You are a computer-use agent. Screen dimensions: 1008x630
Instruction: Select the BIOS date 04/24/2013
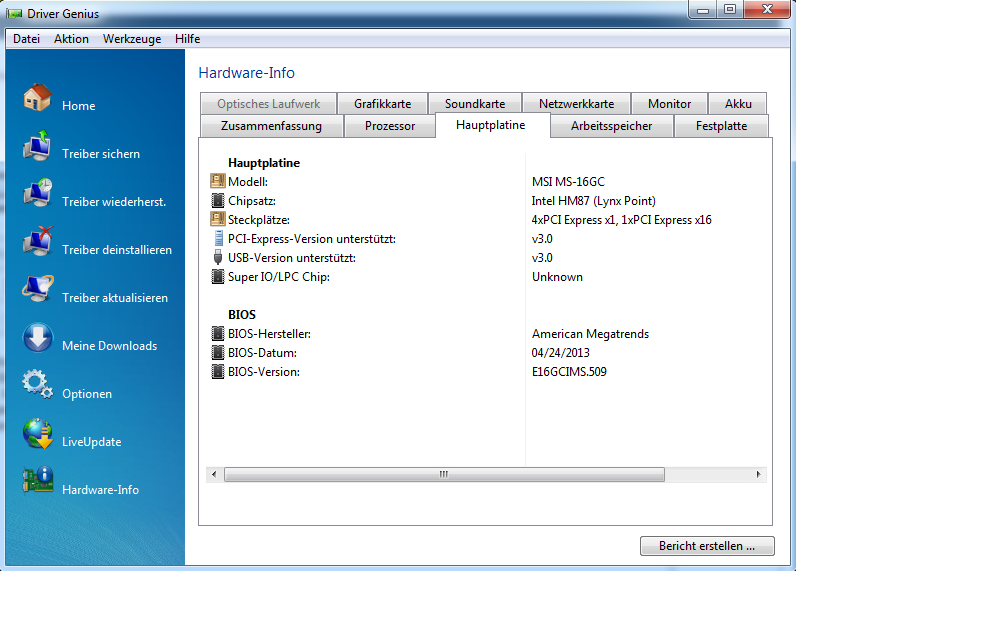coord(561,353)
